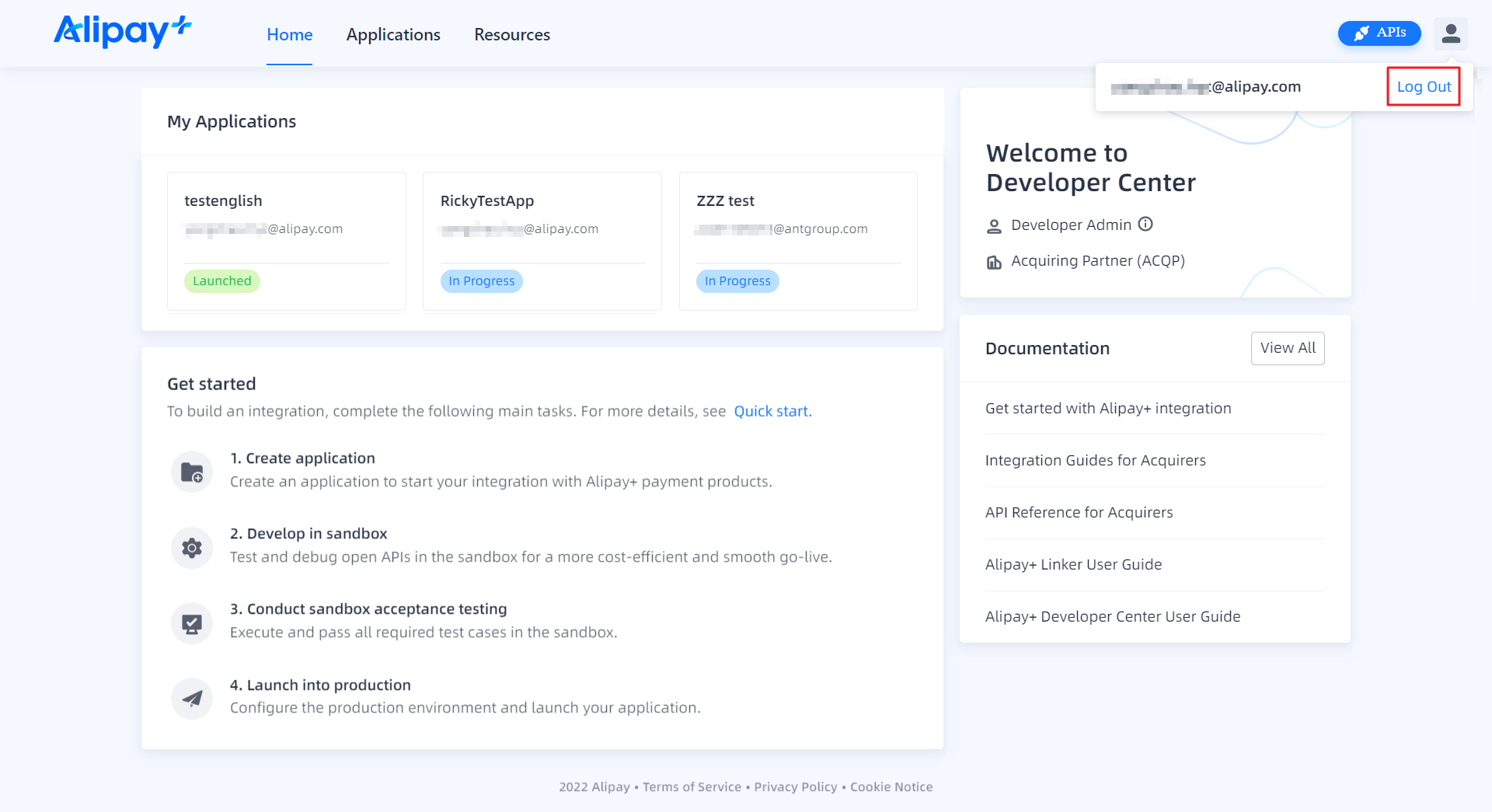Click the Launch into production paper-plane icon
This screenshot has height=812, width=1492.
coord(192,699)
